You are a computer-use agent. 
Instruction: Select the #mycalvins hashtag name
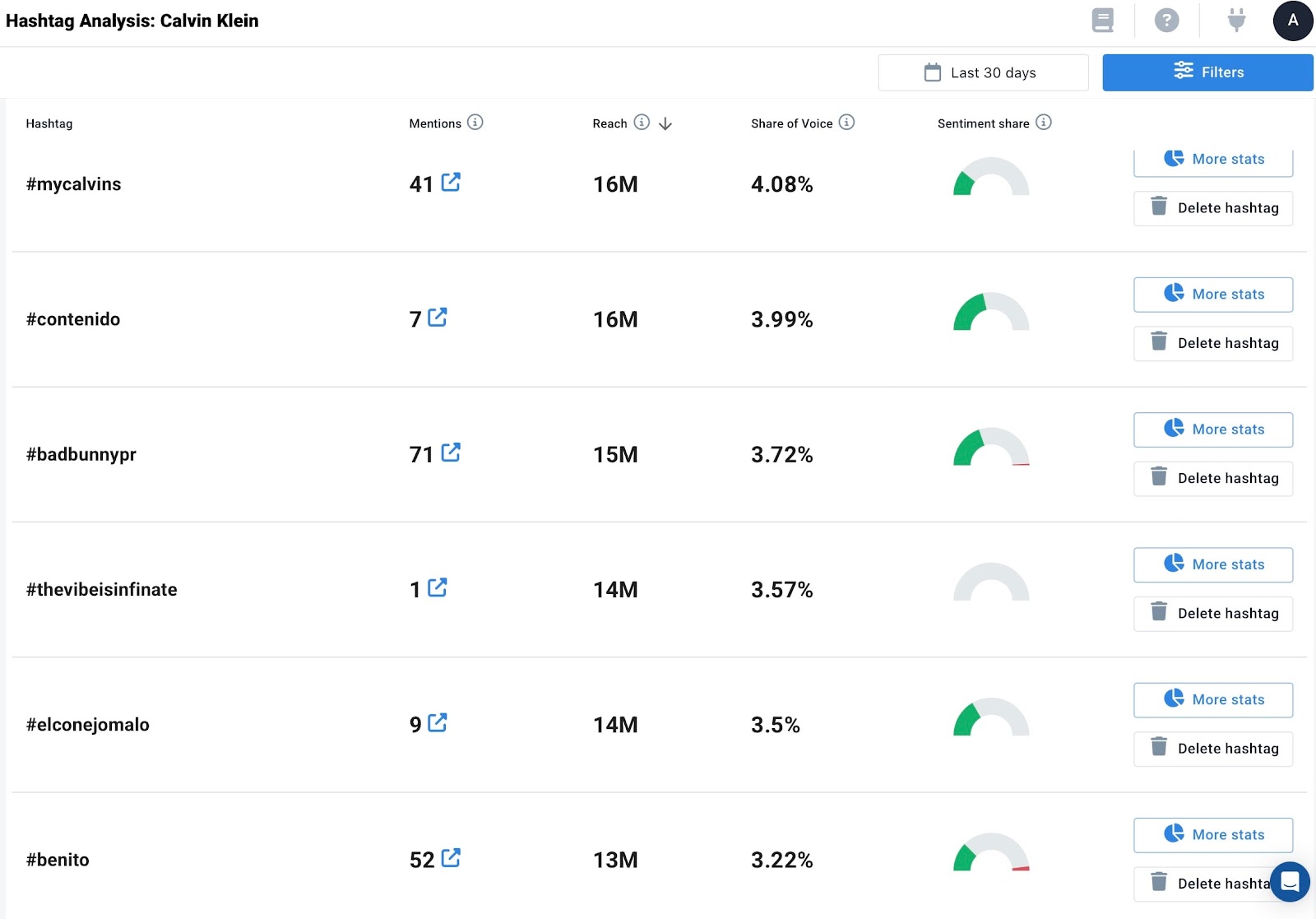[x=73, y=184]
